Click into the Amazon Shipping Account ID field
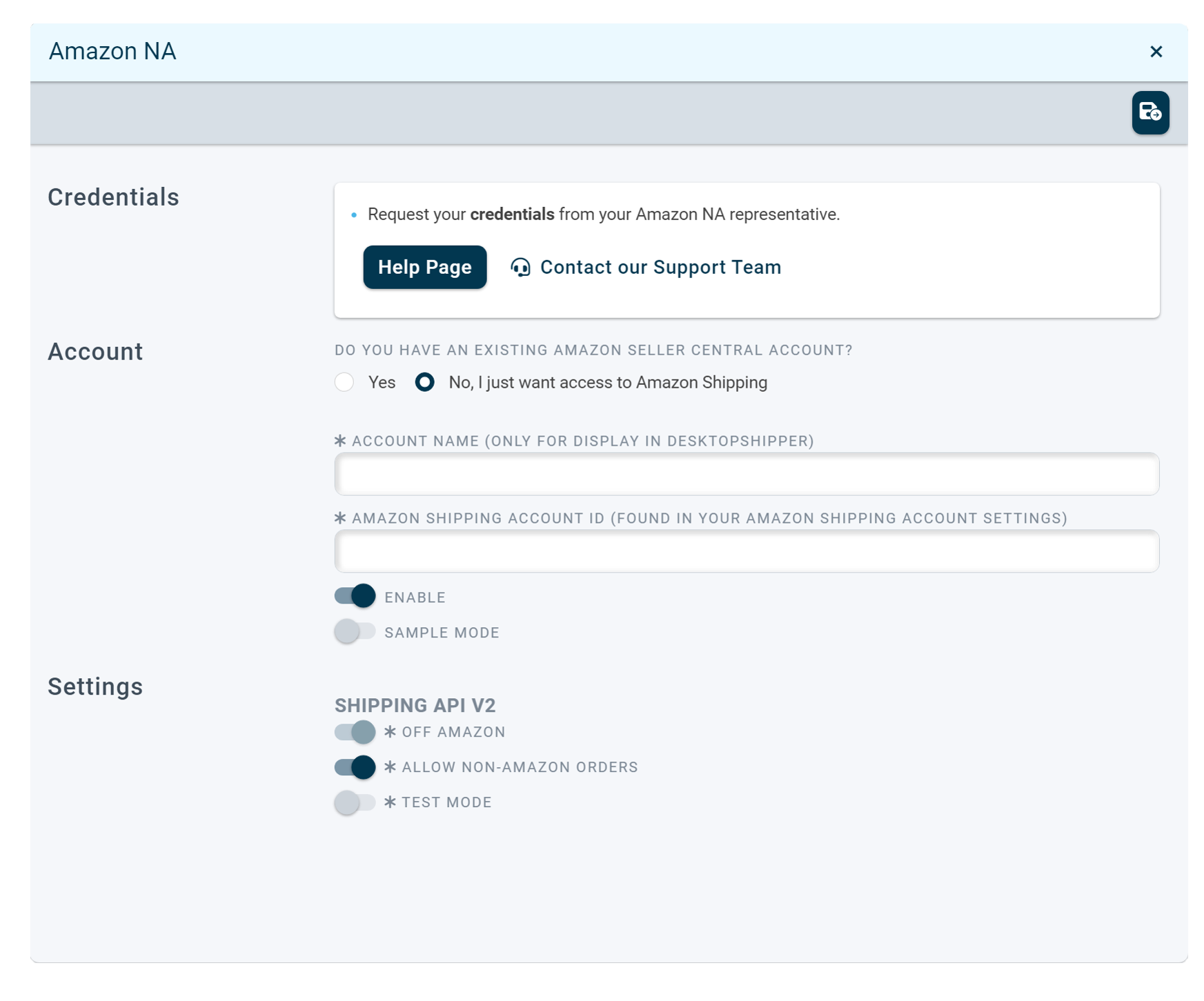 click(746, 551)
